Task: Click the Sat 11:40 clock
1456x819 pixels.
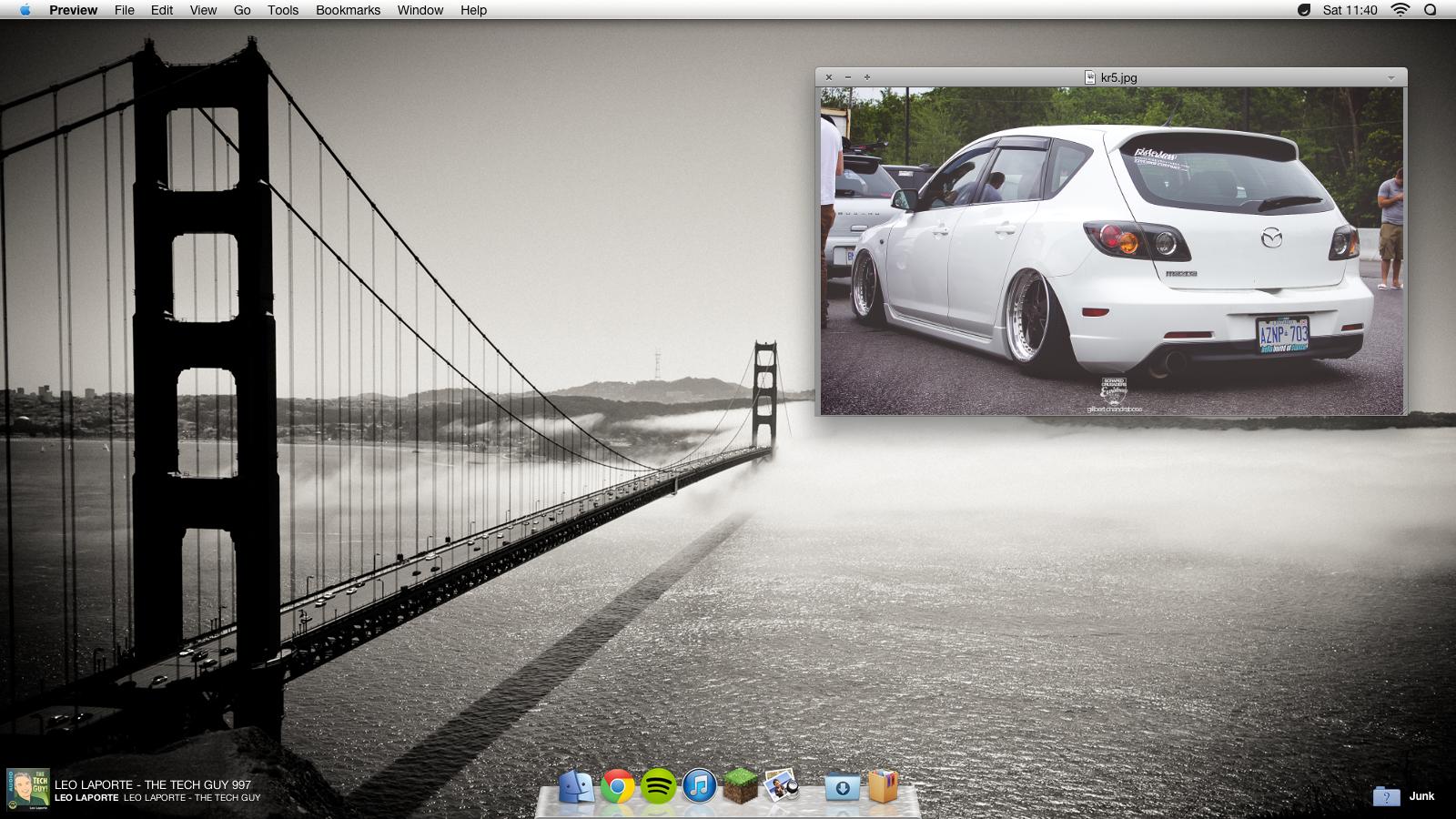Action: 1350,10
